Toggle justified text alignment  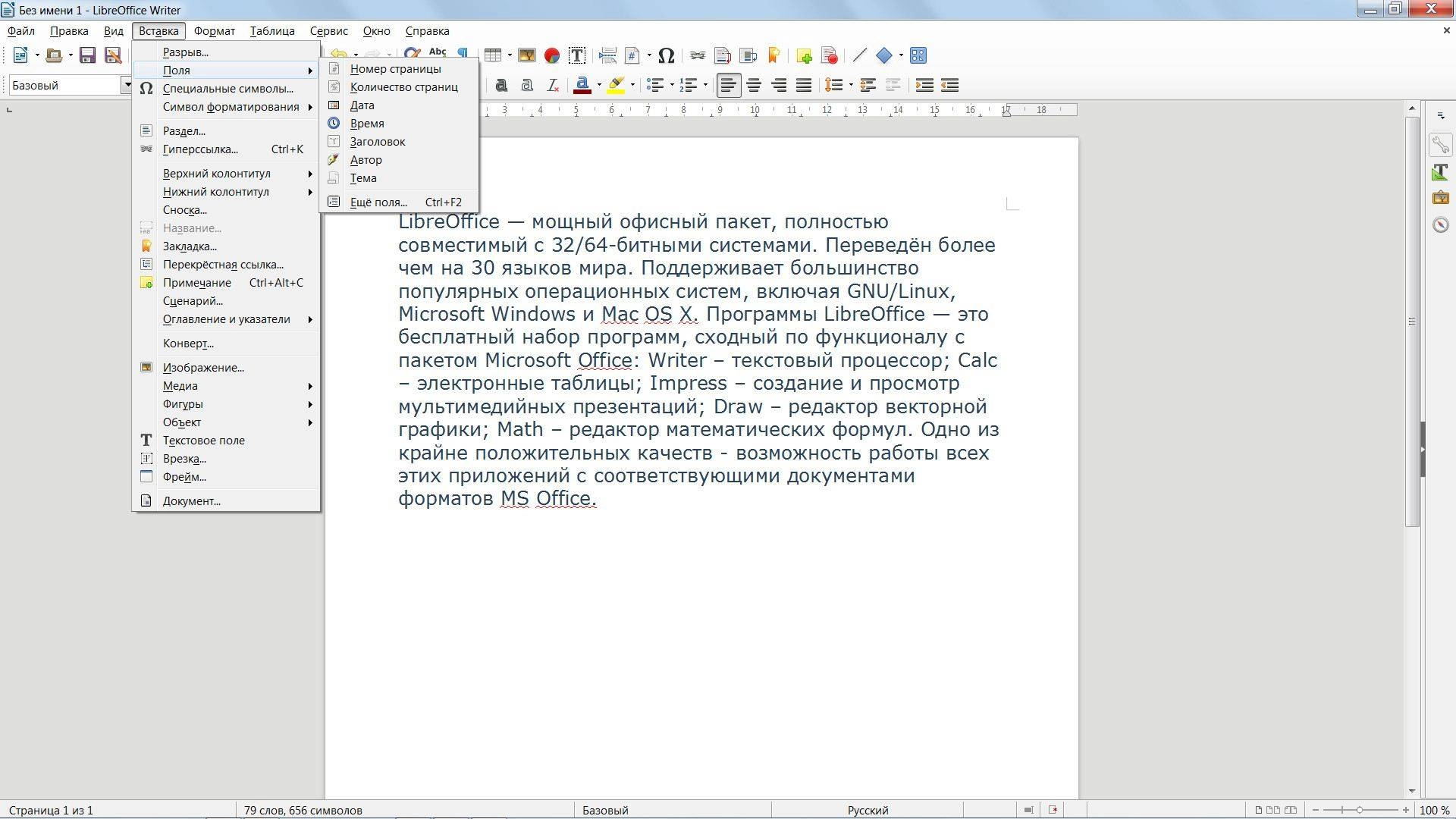pos(804,85)
